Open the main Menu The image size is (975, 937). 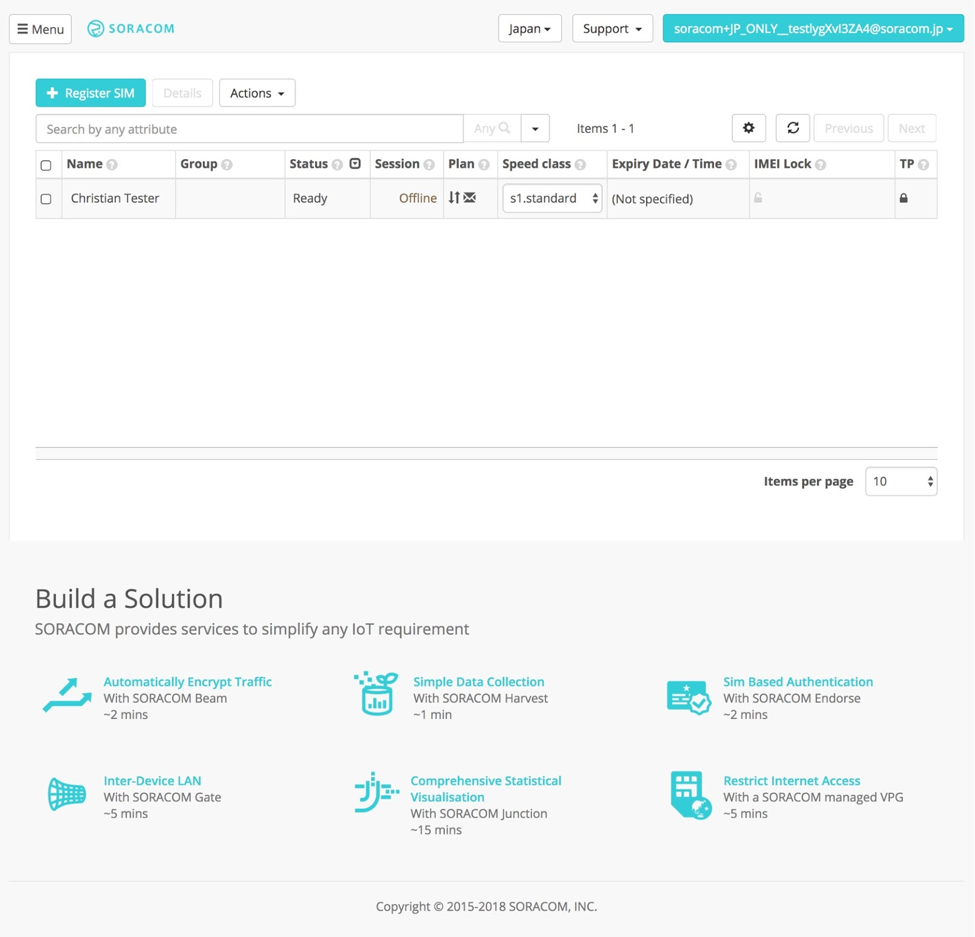(x=40, y=29)
